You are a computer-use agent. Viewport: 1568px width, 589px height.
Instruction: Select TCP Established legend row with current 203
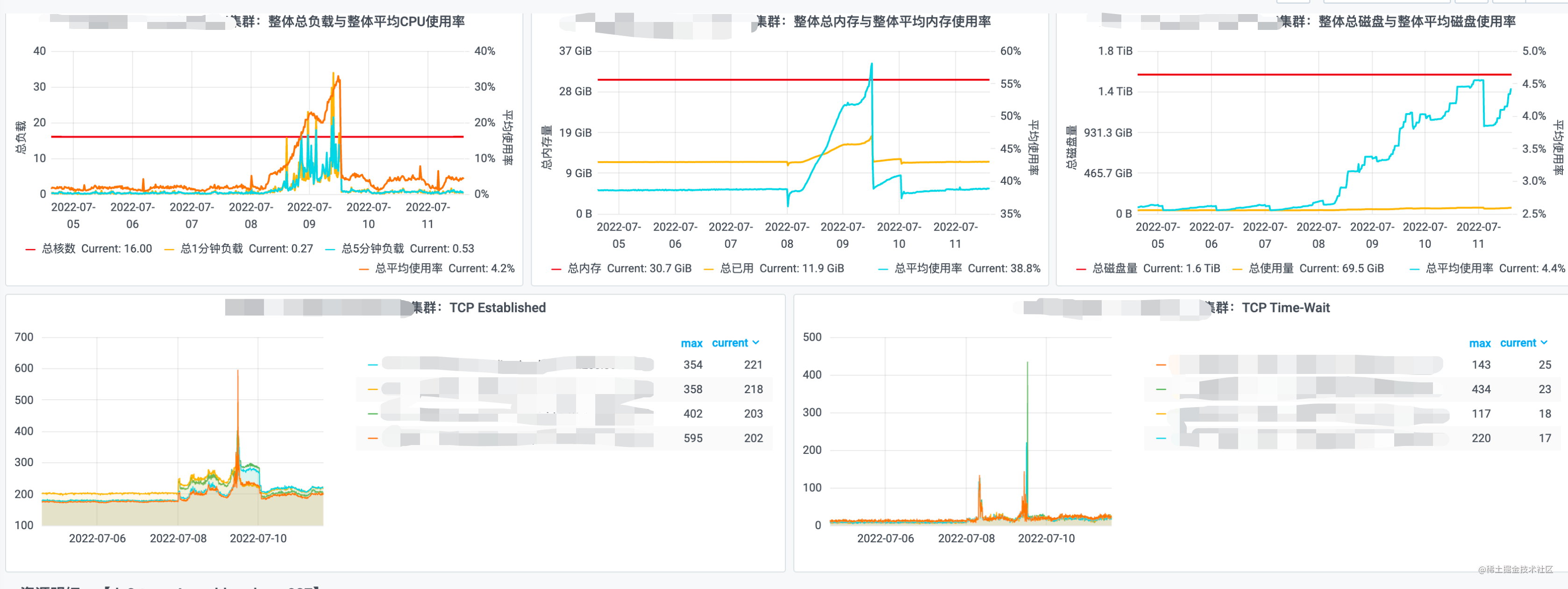pyautogui.click(x=564, y=414)
